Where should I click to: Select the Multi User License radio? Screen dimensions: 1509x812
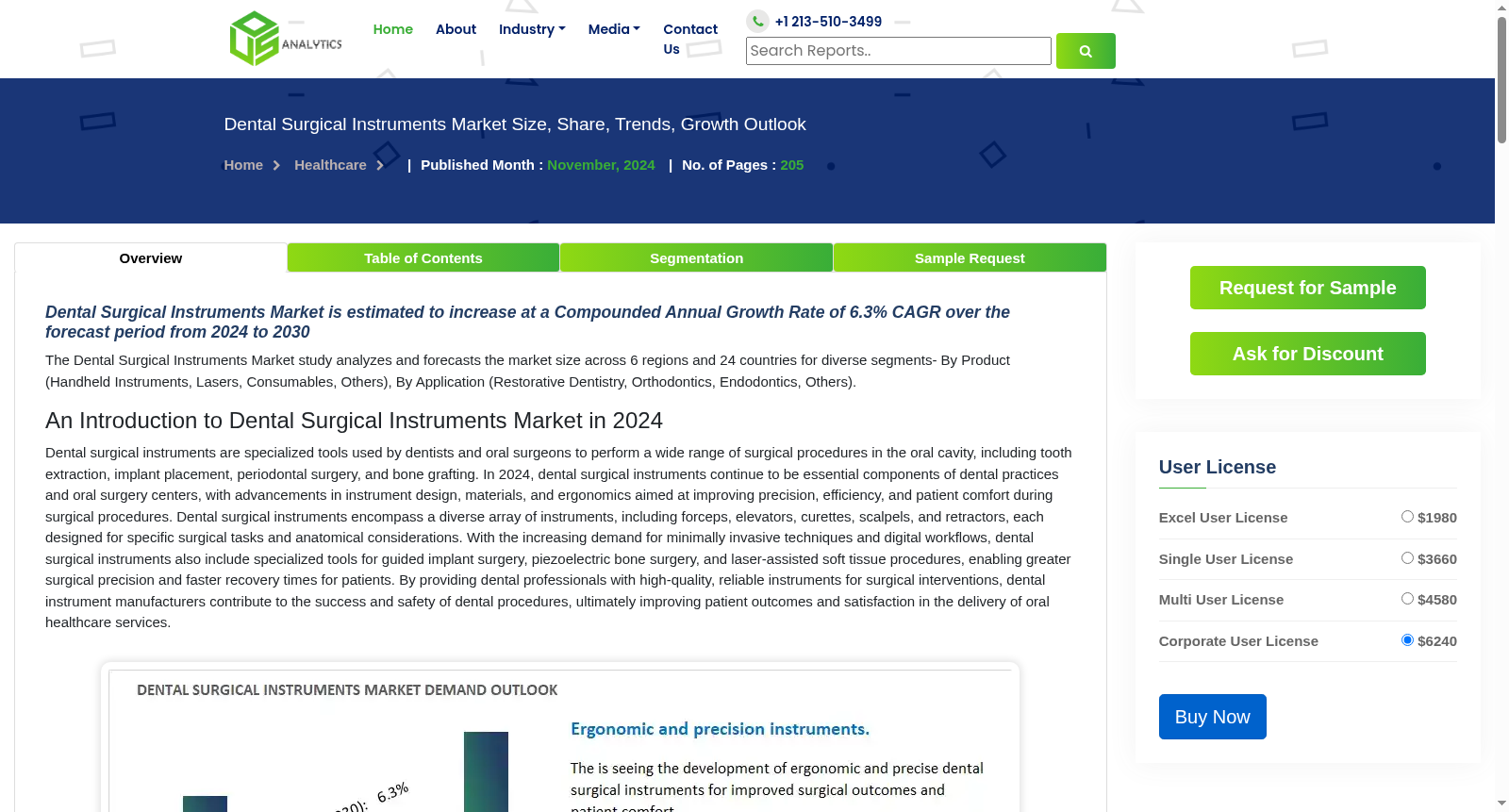point(1407,599)
